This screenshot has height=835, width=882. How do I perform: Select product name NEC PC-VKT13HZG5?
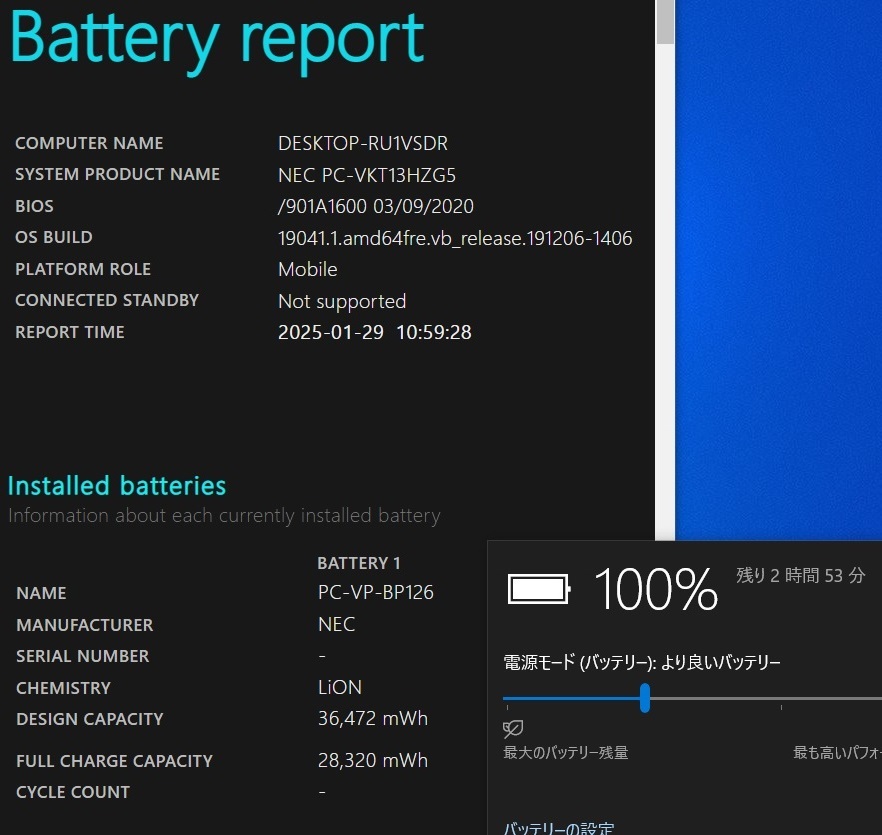pos(367,176)
